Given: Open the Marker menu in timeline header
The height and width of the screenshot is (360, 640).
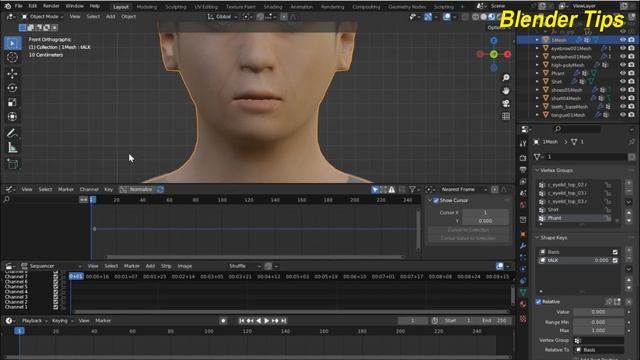Looking at the screenshot, I should (103, 321).
